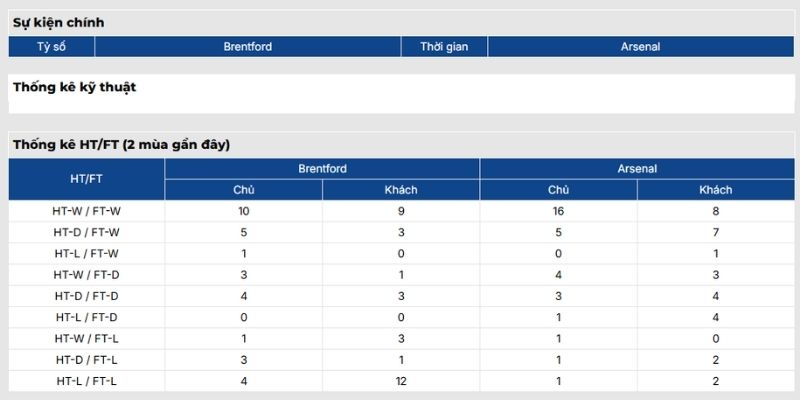Click the "HT-L / FT-D" row label

[x=86, y=317]
